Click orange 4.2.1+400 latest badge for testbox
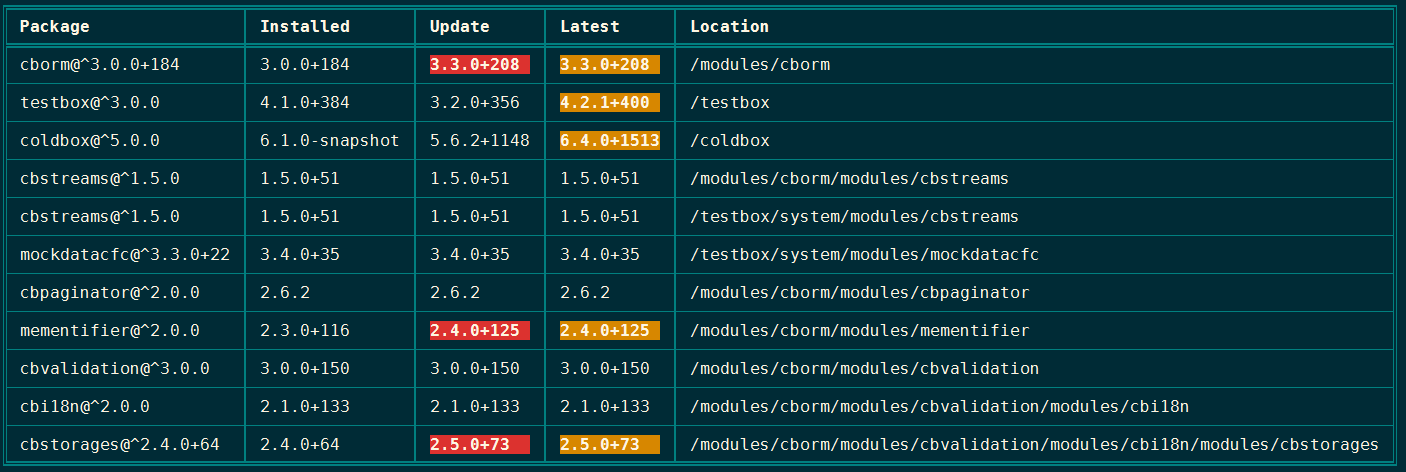Image resolution: width=1406 pixels, height=472 pixels. point(609,103)
